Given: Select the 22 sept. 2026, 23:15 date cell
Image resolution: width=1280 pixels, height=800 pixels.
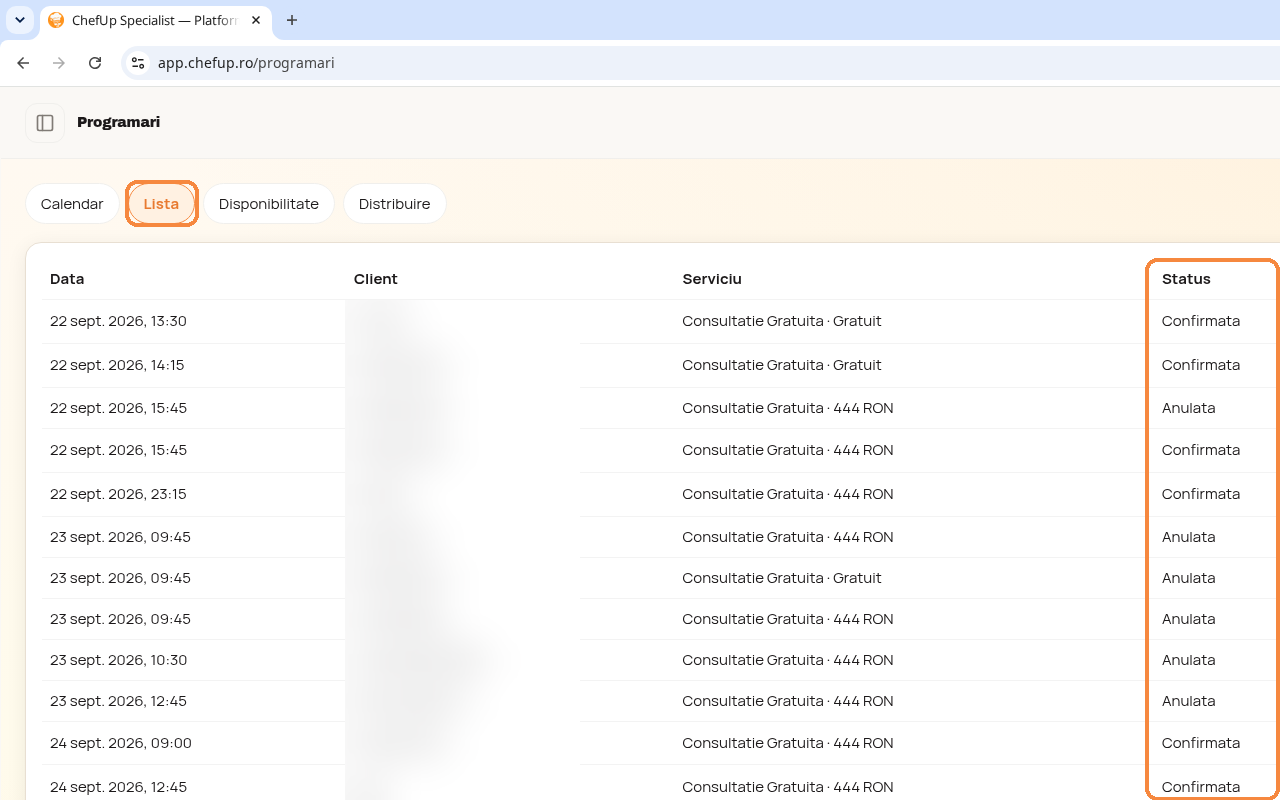Looking at the screenshot, I should (118, 494).
